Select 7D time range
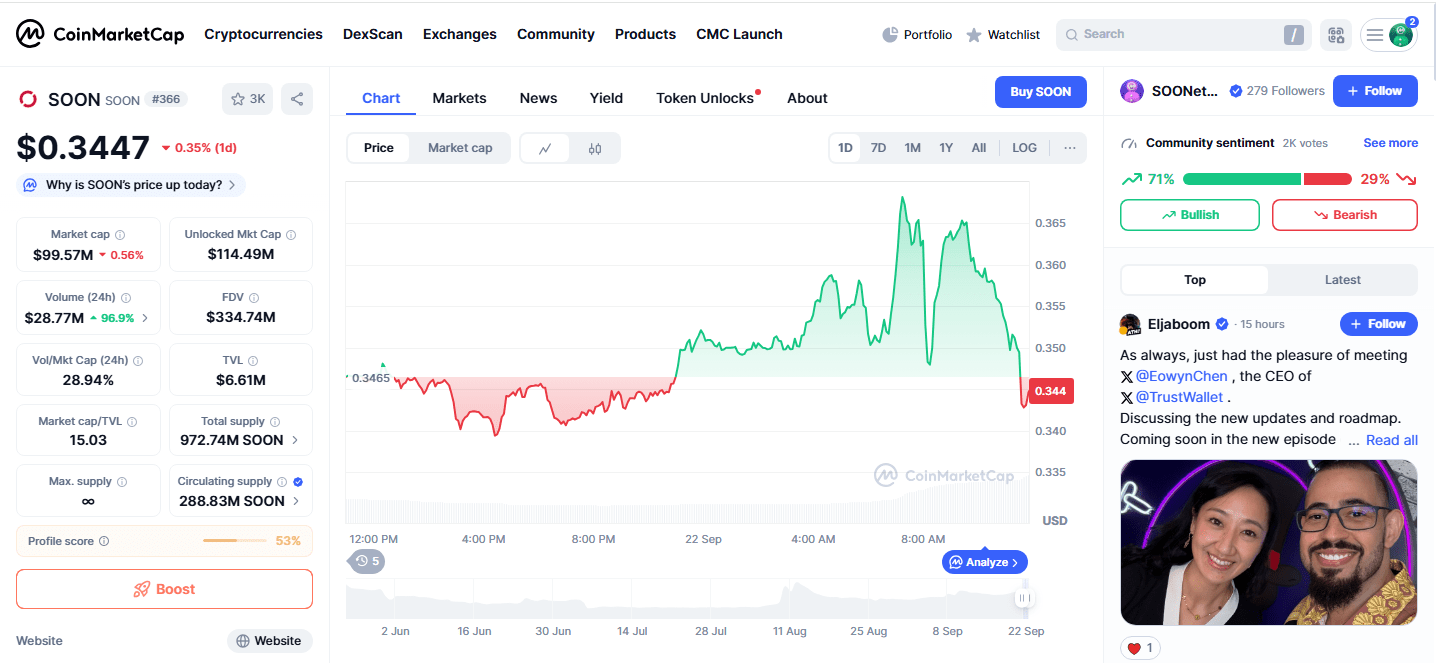1436x663 pixels. [x=878, y=148]
